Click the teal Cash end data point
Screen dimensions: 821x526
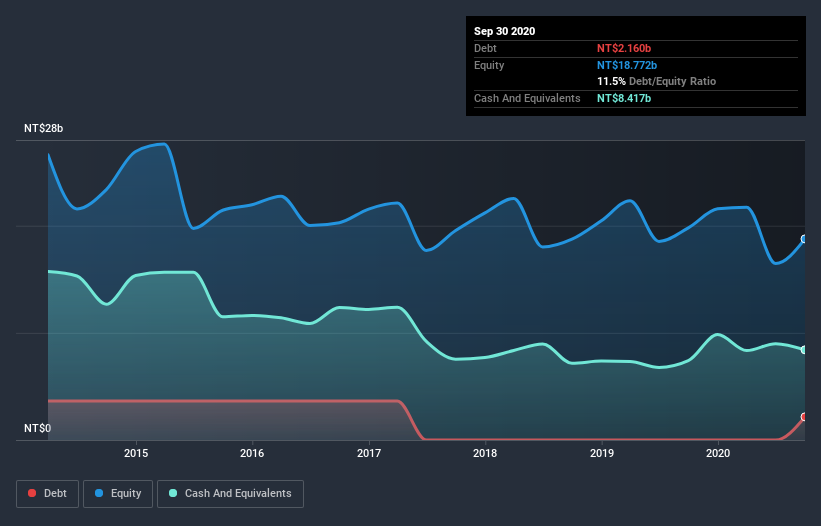804,350
